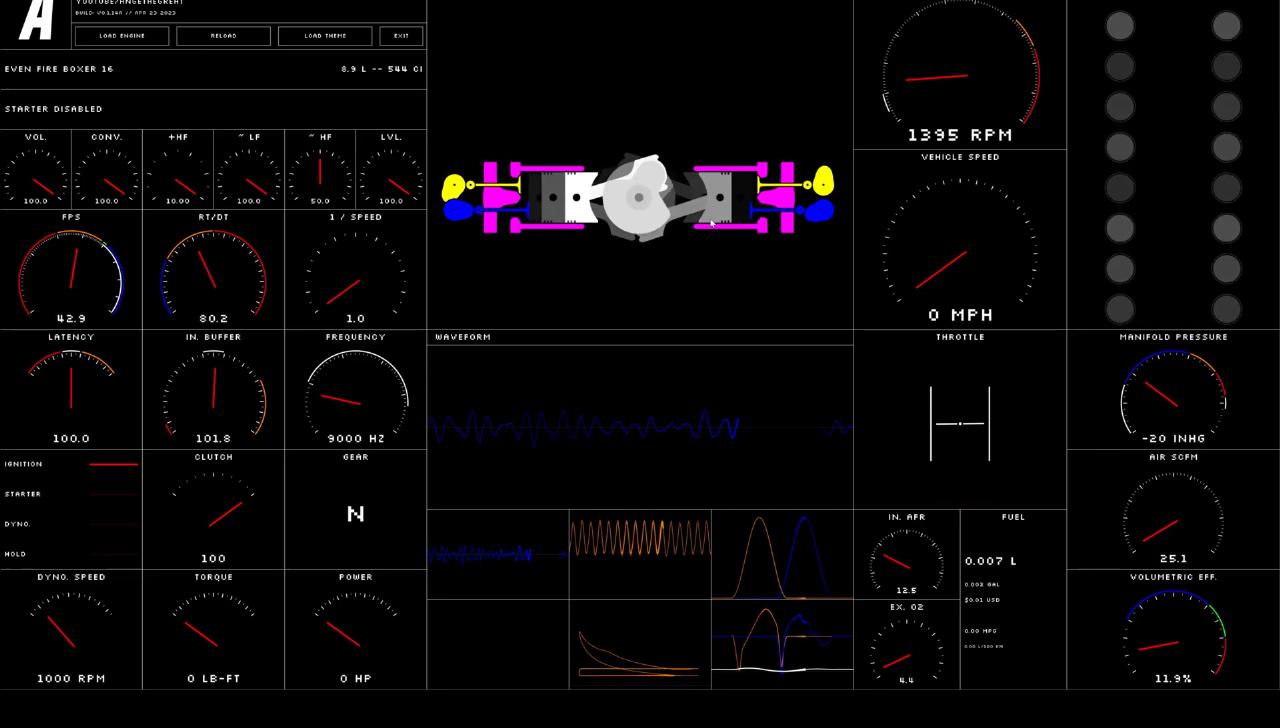Click the LVL. knob gauge
Screen dimensions: 1280x728
[391, 169]
